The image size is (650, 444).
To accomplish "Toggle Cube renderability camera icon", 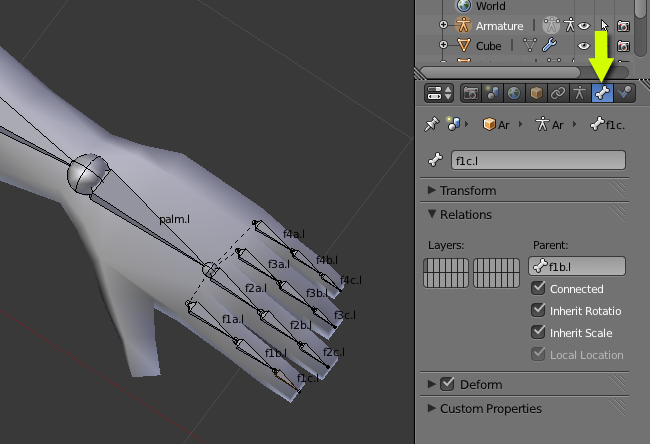I will pos(623,46).
